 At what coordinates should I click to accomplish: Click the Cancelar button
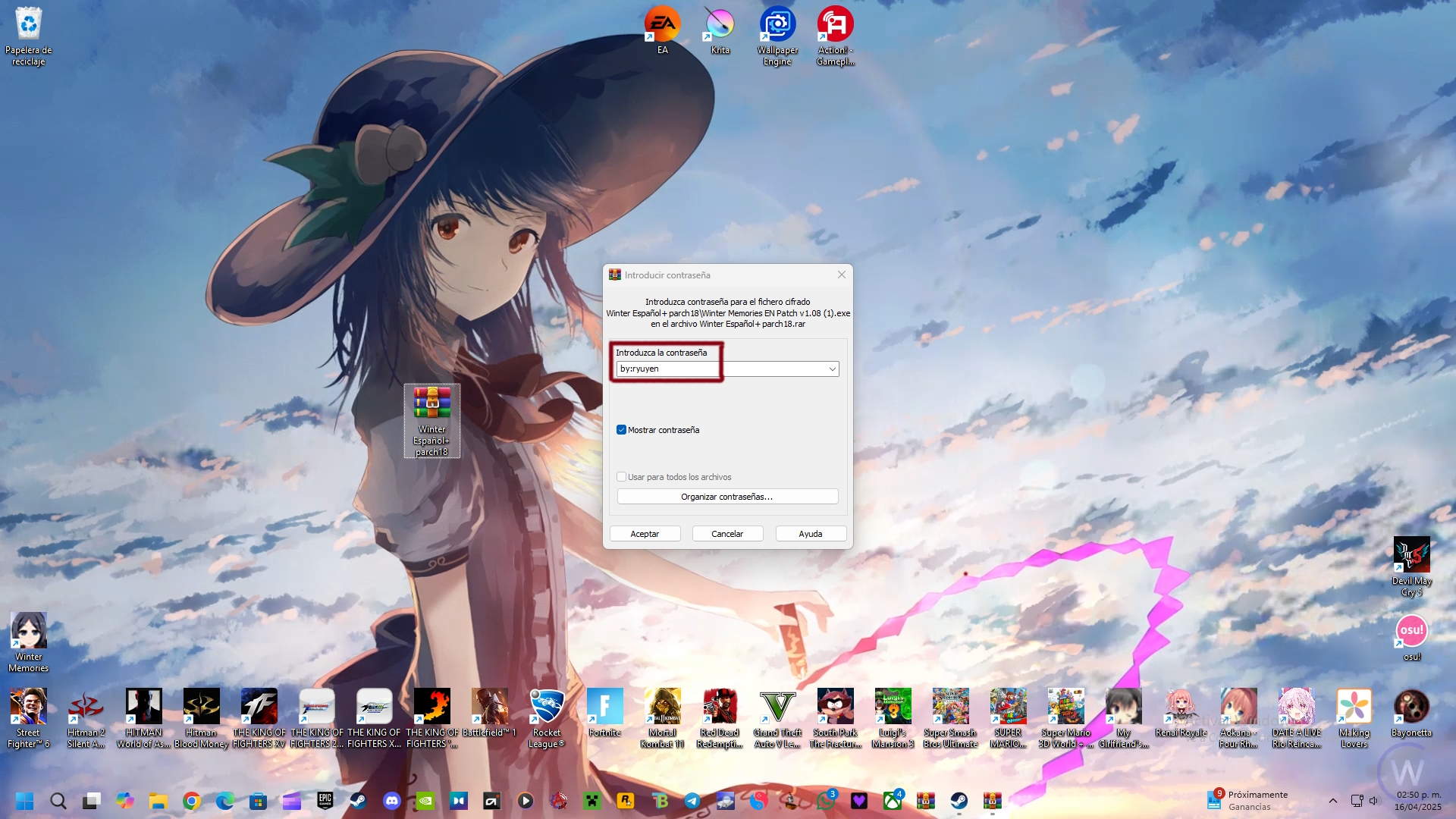click(727, 534)
